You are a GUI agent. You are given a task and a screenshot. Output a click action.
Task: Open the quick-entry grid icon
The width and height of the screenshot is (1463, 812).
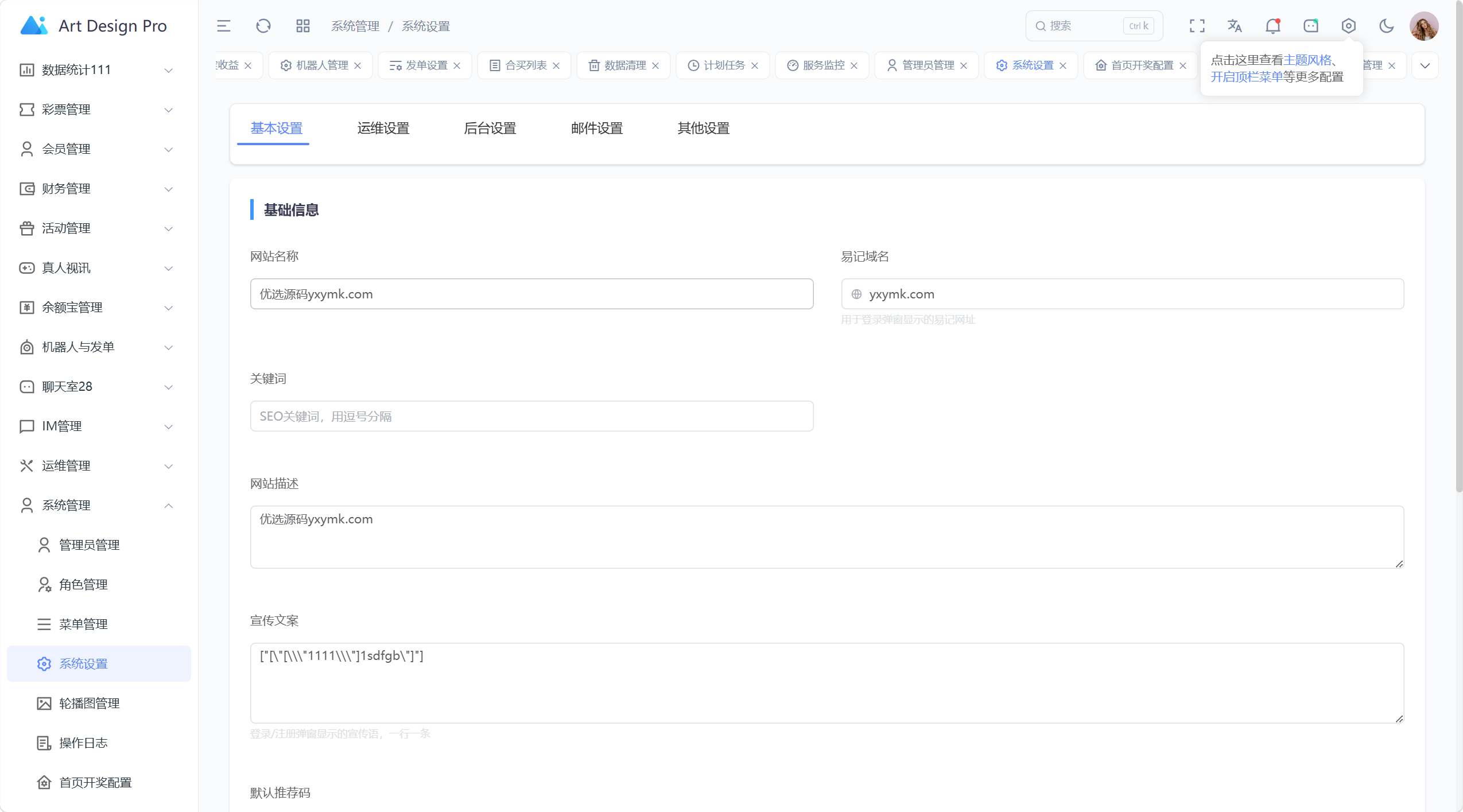[303, 26]
